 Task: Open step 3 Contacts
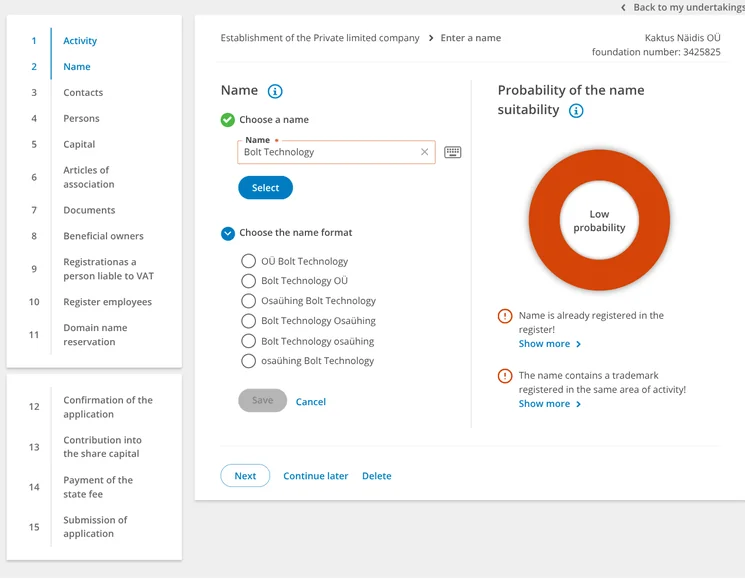pos(83,93)
